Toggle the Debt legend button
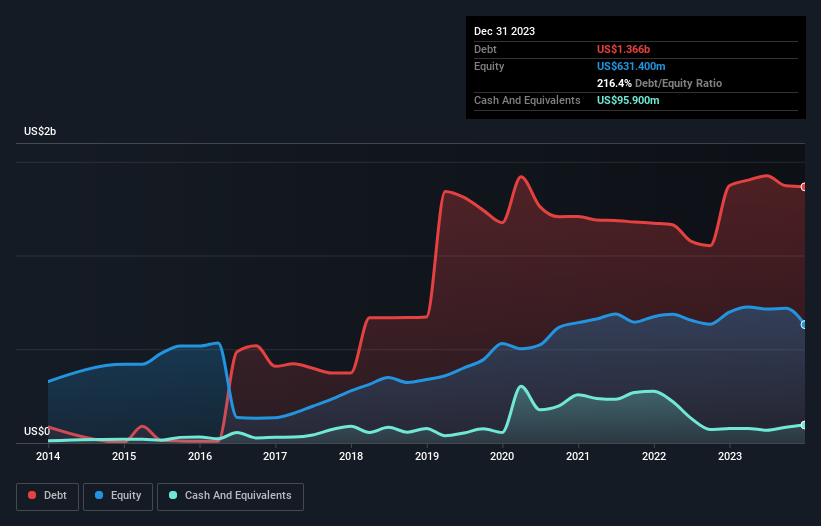 pos(48,496)
